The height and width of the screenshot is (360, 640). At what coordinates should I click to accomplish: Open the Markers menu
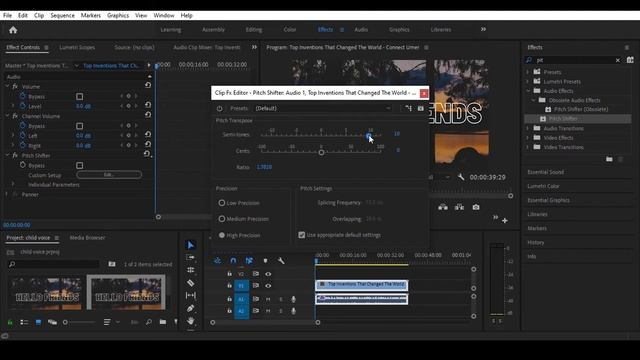tap(91, 16)
